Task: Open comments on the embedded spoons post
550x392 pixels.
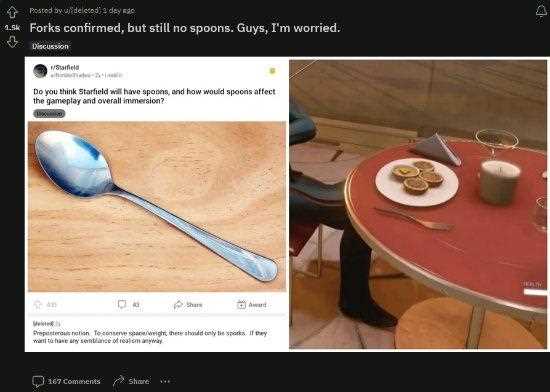Action: [128, 304]
